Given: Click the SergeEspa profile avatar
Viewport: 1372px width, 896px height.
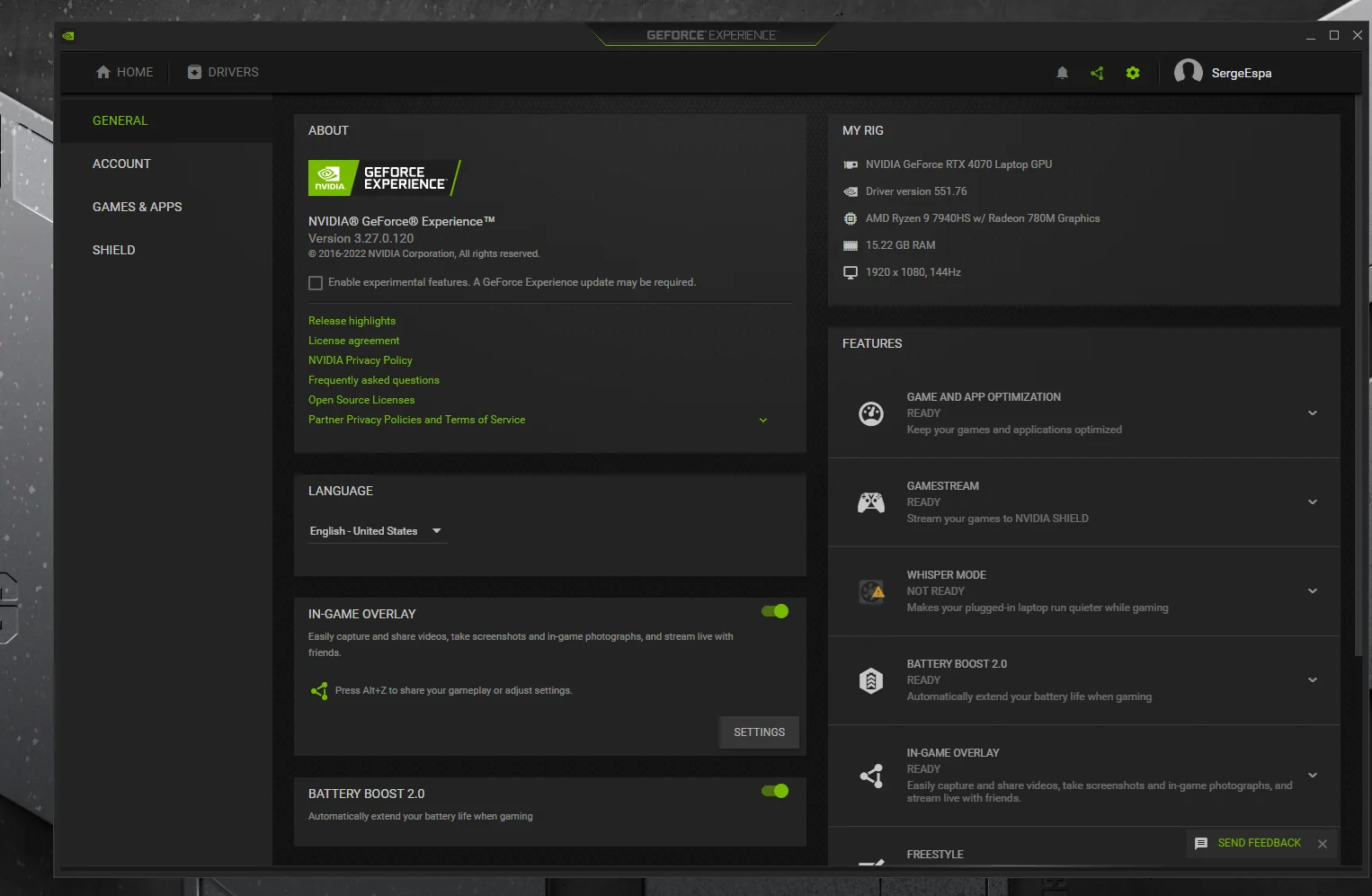Looking at the screenshot, I should [1188, 72].
